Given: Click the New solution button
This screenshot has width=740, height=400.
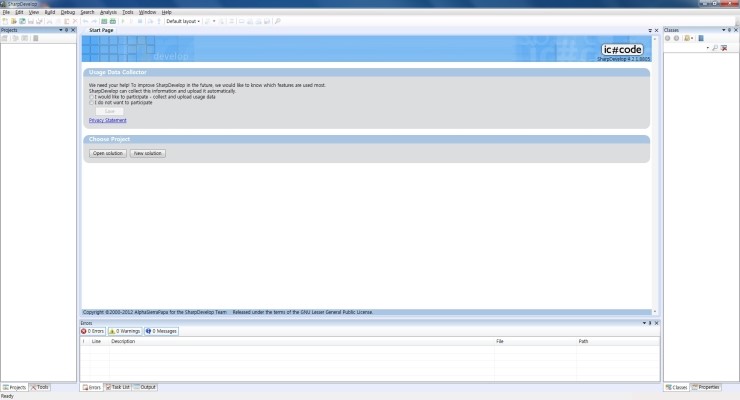Looking at the screenshot, I should point(148,153).
